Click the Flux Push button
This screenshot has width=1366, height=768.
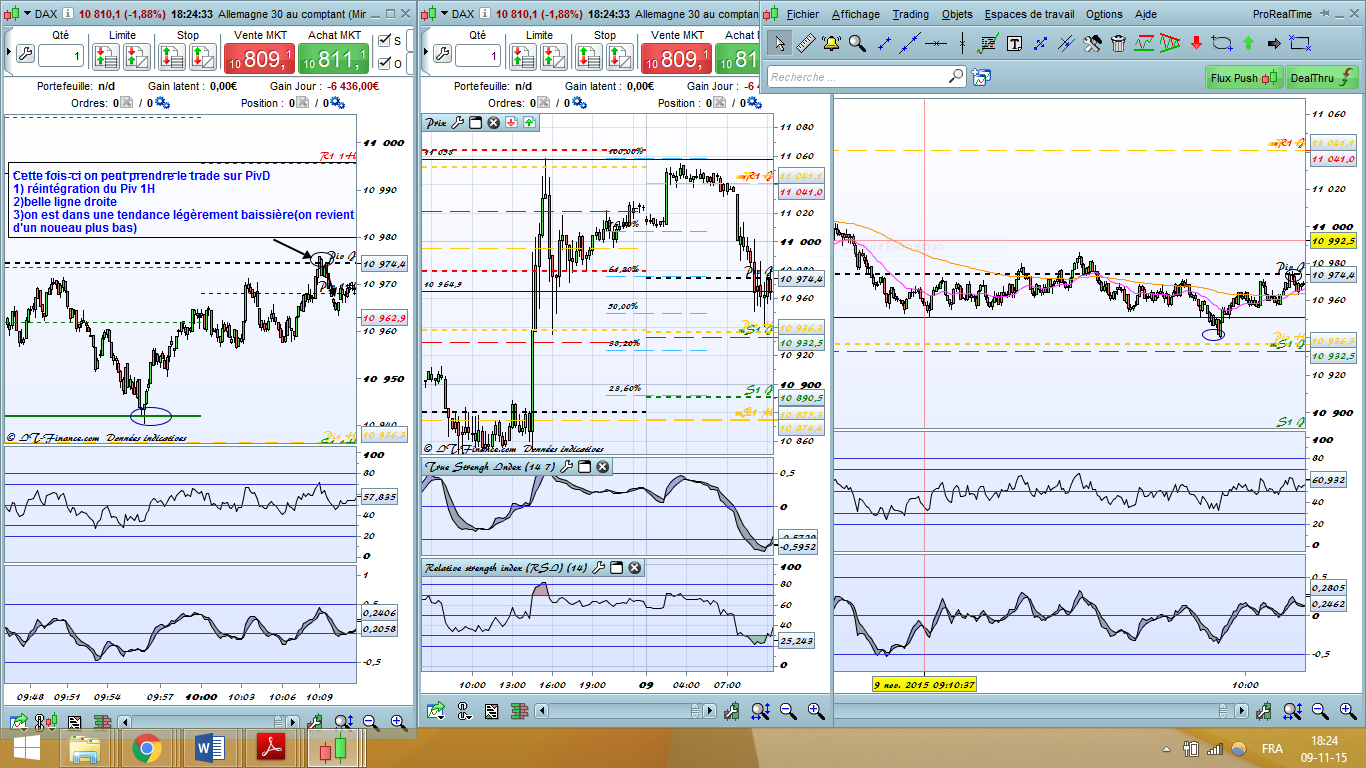(x=1243, y=78)
